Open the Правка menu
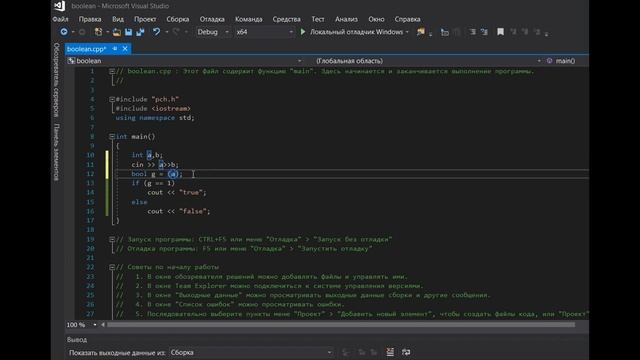The height and width of the screenshot is (360, 640). pos(90,19)
